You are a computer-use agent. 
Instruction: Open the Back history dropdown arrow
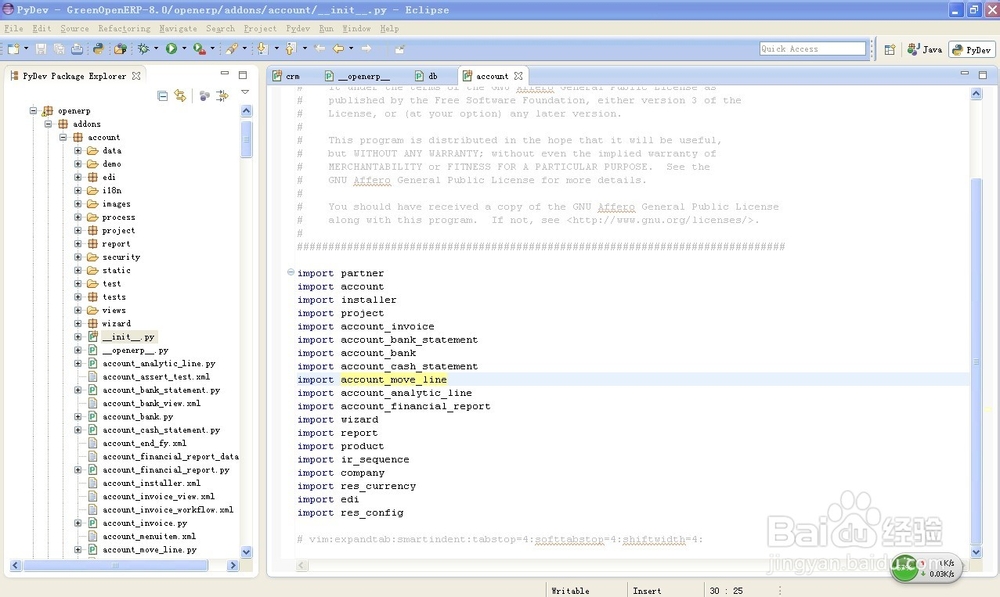[351, 48]
